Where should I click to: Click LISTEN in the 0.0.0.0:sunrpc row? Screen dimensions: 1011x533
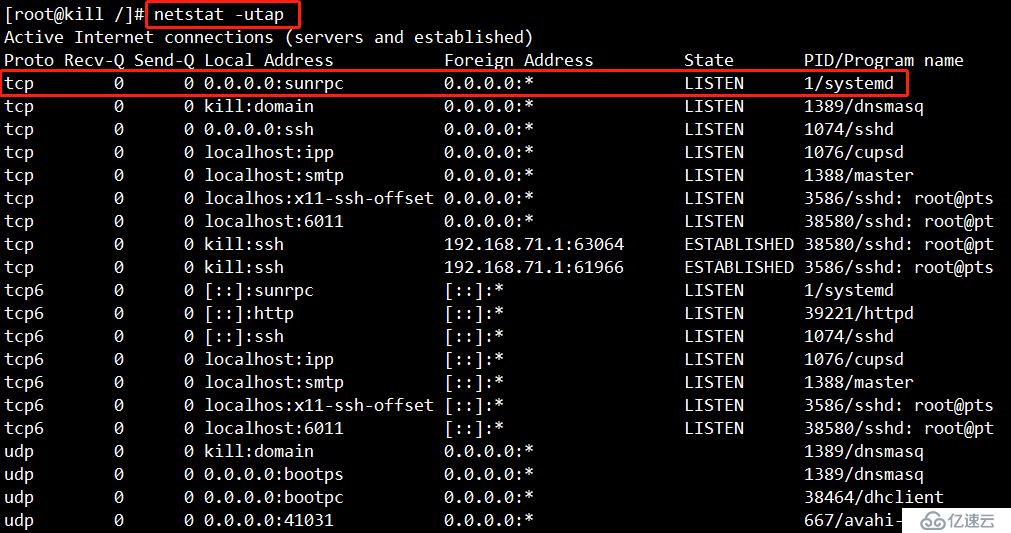coord(714,84)
